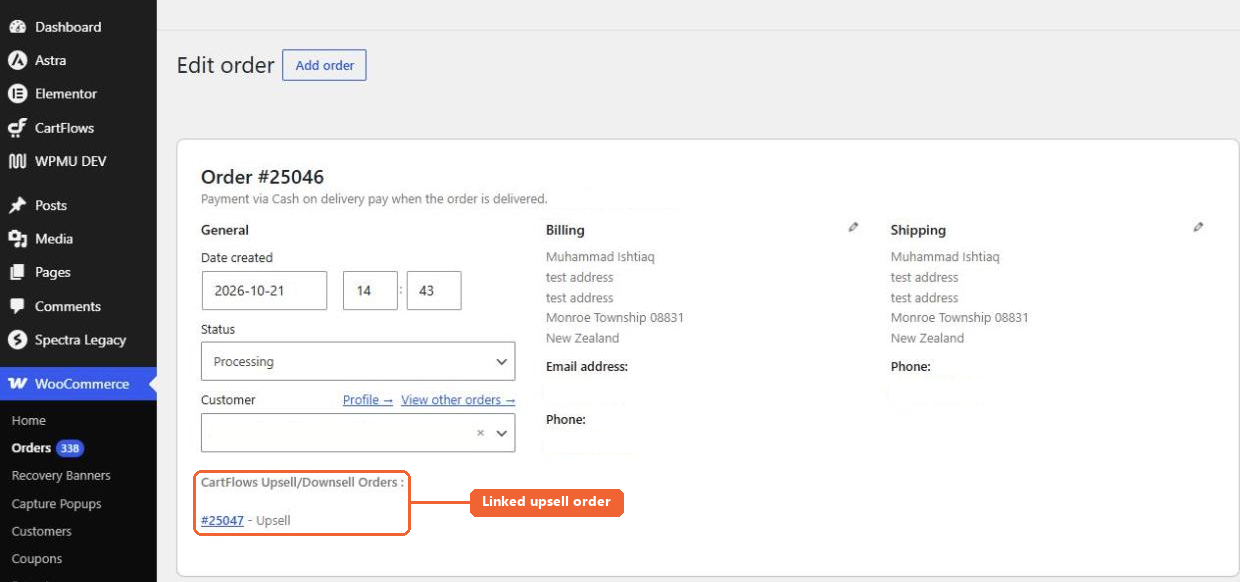Open the Coupons submenu
This screenshot has width=1240, height=582.
(37, 559)
